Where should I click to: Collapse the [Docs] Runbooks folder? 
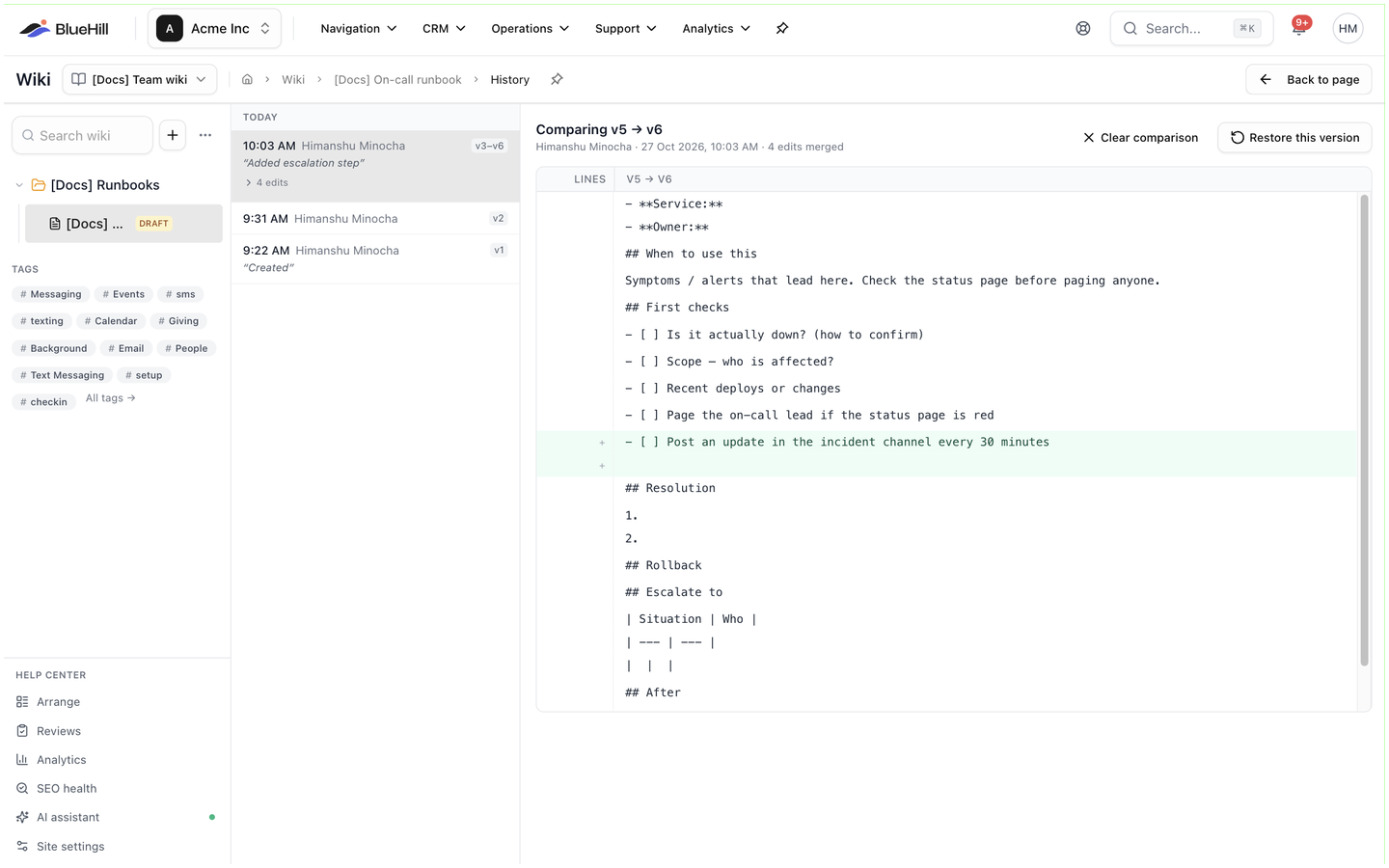point(19,185)
